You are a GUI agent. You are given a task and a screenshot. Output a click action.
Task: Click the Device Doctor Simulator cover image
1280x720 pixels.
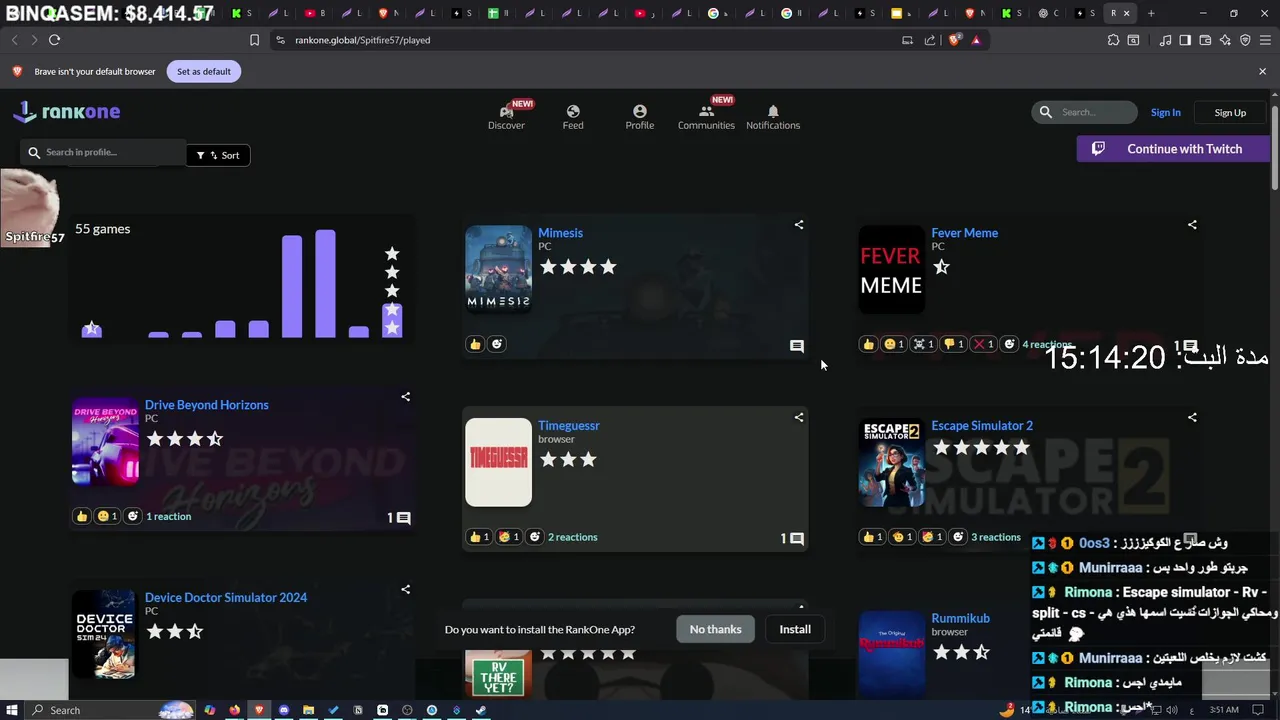coord(103,634)
